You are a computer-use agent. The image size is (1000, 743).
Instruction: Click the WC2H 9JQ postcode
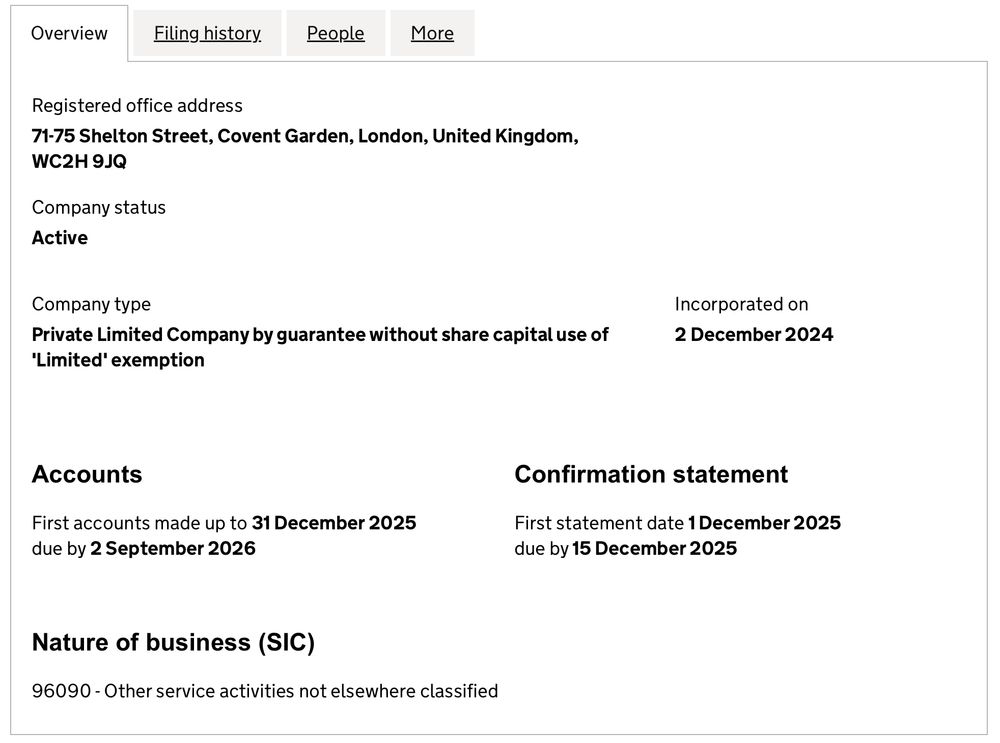pyautogui.click(x=79, y=161)
